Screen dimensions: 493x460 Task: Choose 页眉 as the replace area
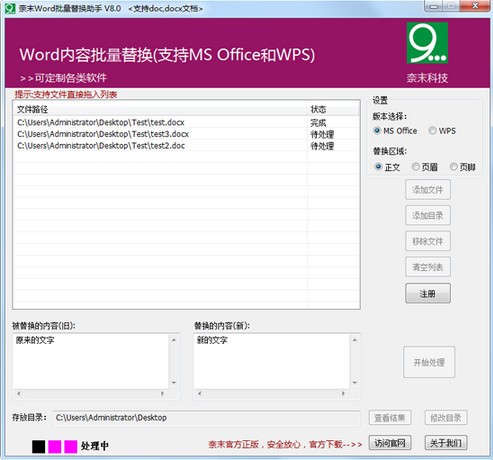(425, 167)
